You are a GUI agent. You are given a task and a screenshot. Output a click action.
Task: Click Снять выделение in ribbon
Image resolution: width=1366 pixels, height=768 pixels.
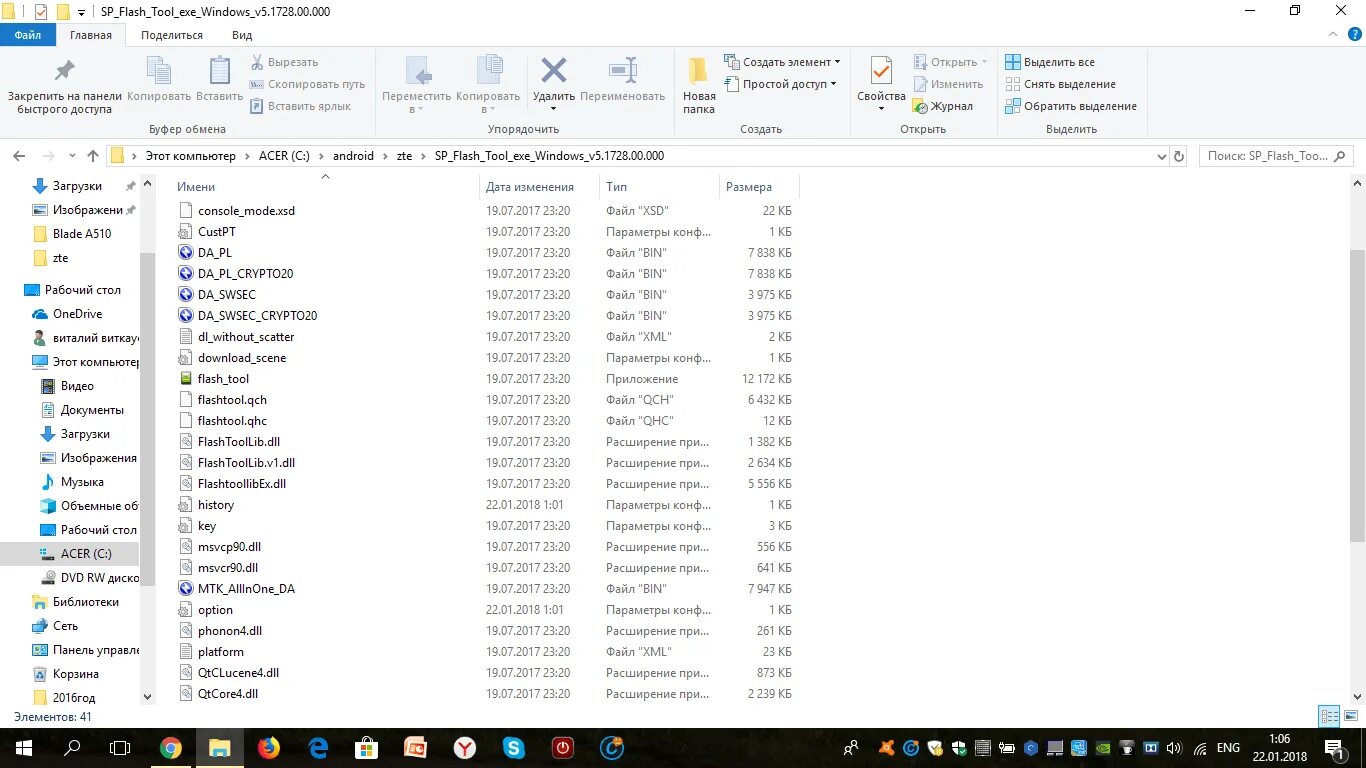[x=1060, y=84]
